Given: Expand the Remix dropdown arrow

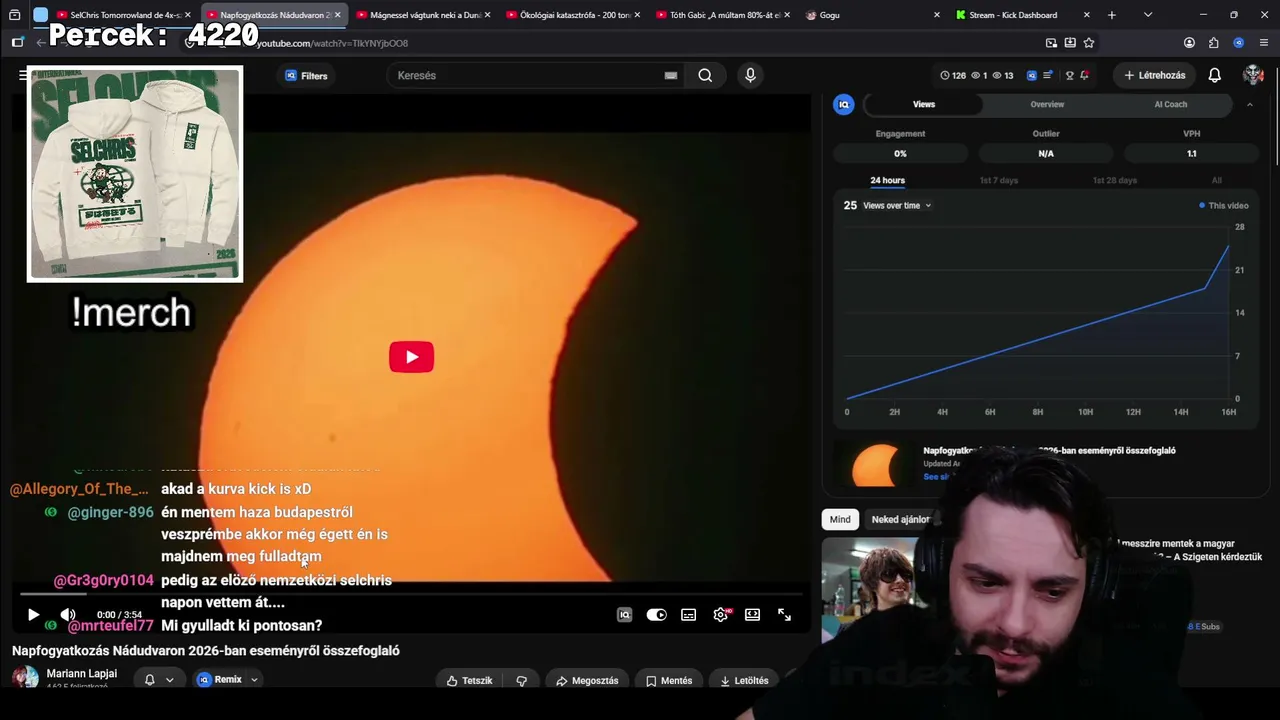Looking at the screenshot, I should 254,680.
